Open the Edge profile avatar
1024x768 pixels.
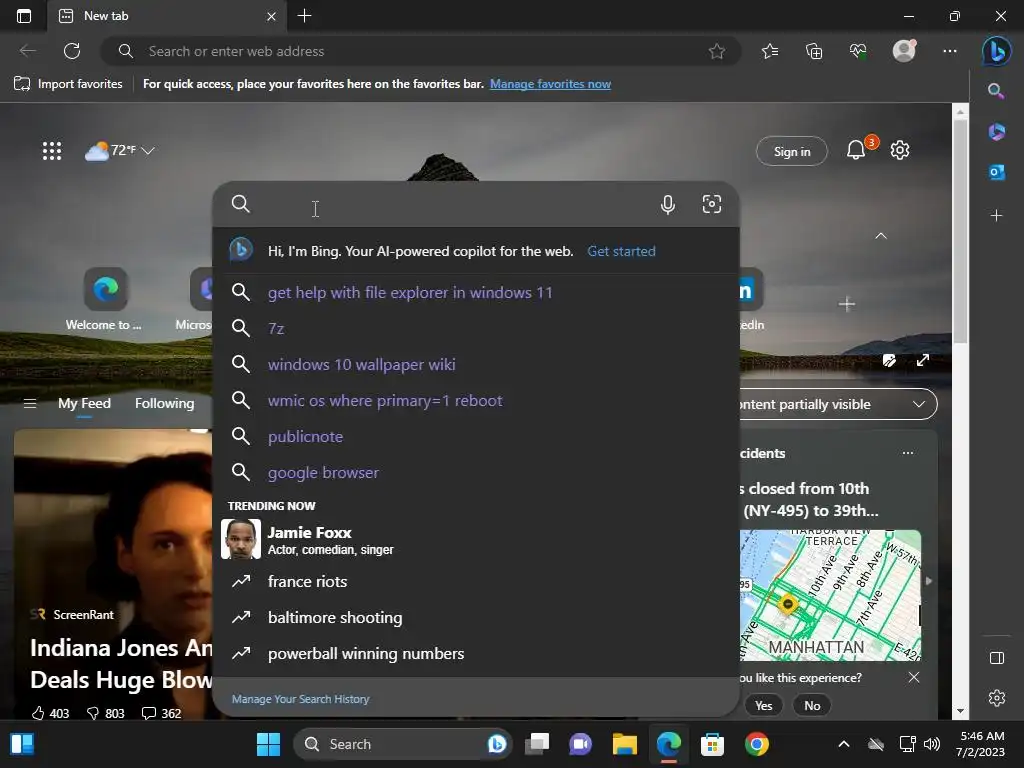[x=904, y=51]
